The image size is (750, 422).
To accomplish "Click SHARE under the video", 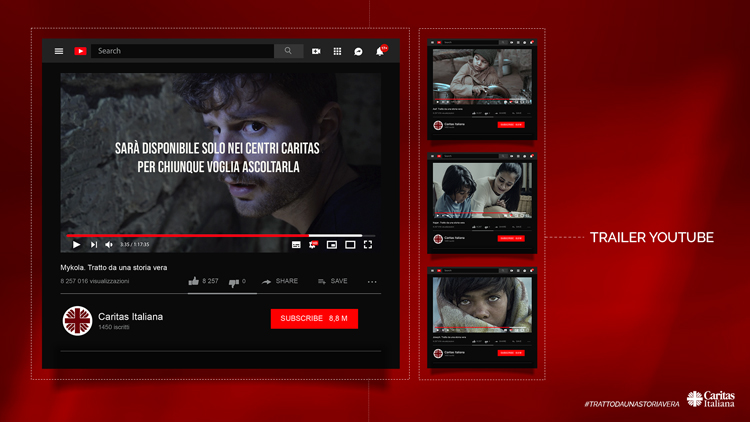I will (280, 281).
